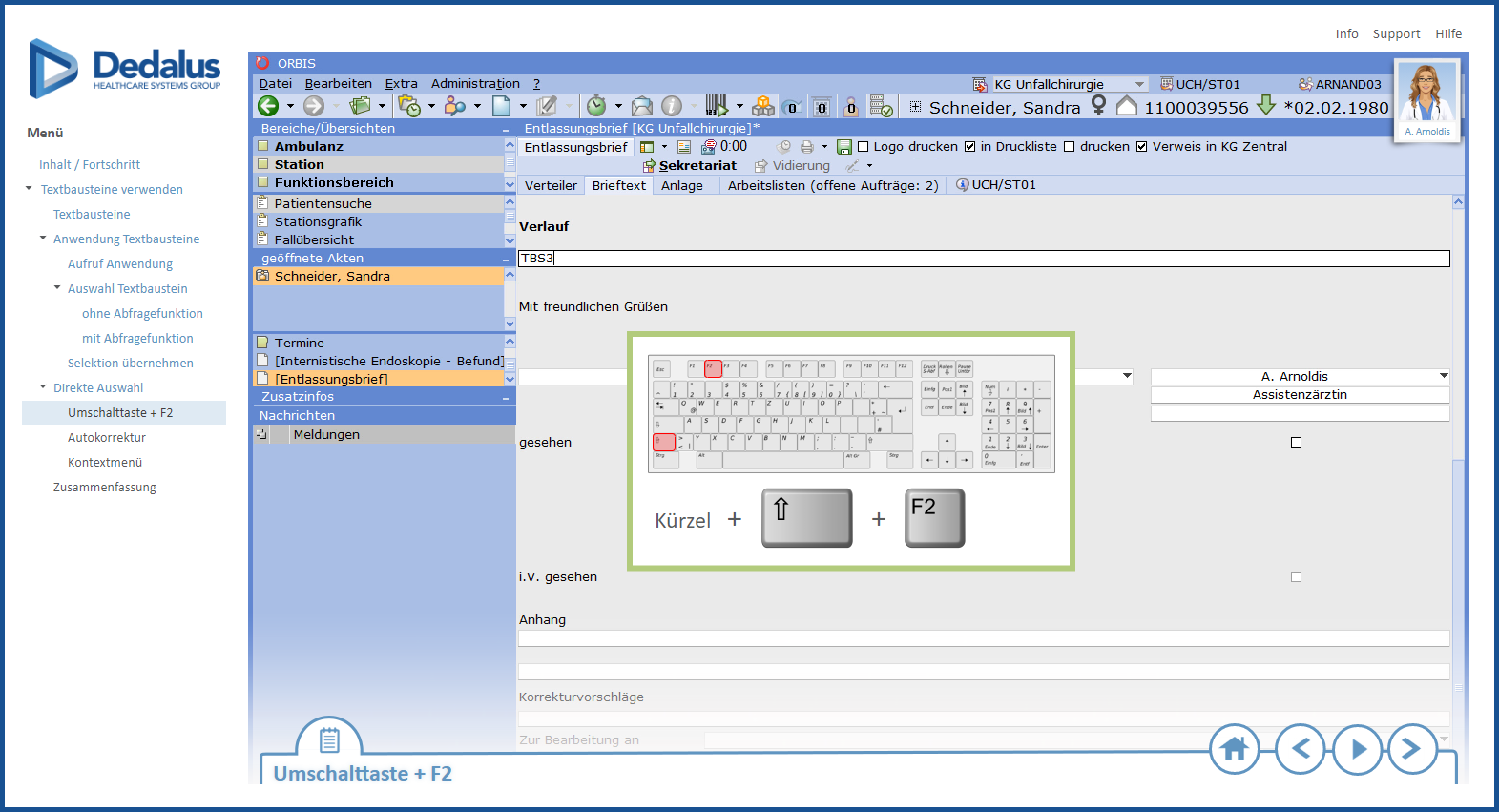Open the envelope mail icon
The image size is (1499, 812).
[x=642, y=106]
